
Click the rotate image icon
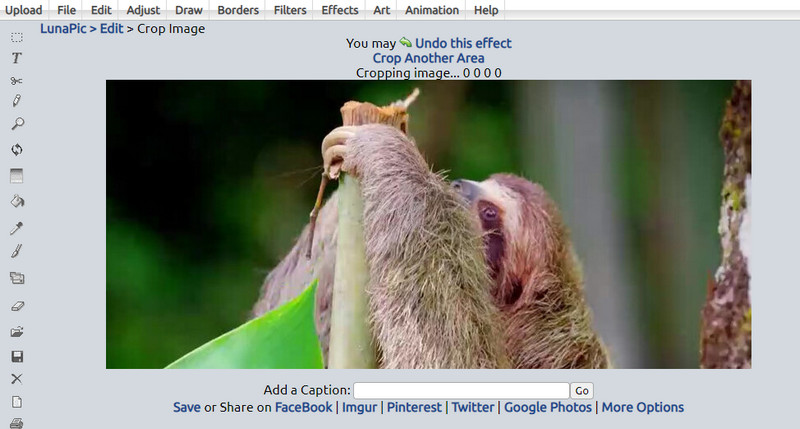click(x=16, y=150)
